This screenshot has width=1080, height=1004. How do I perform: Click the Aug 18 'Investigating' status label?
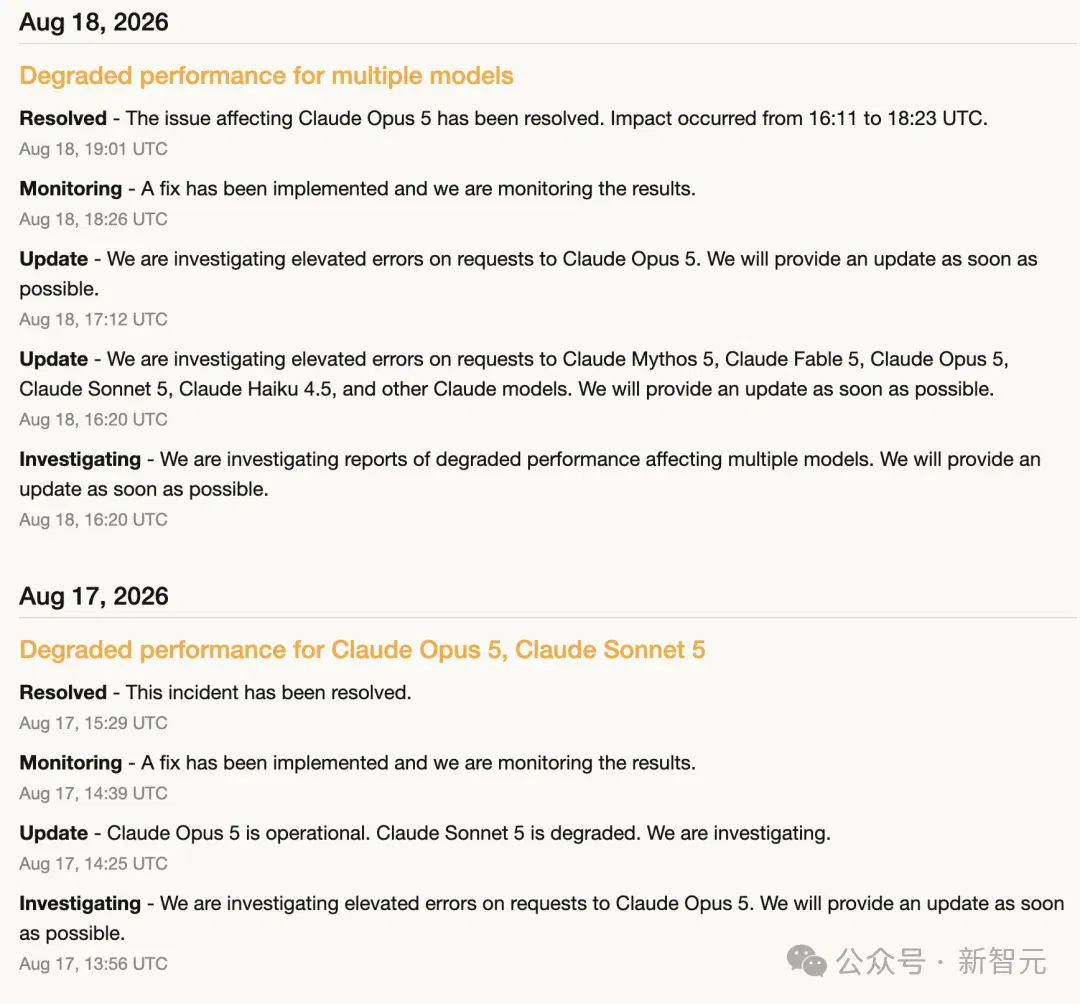point(80,459)
